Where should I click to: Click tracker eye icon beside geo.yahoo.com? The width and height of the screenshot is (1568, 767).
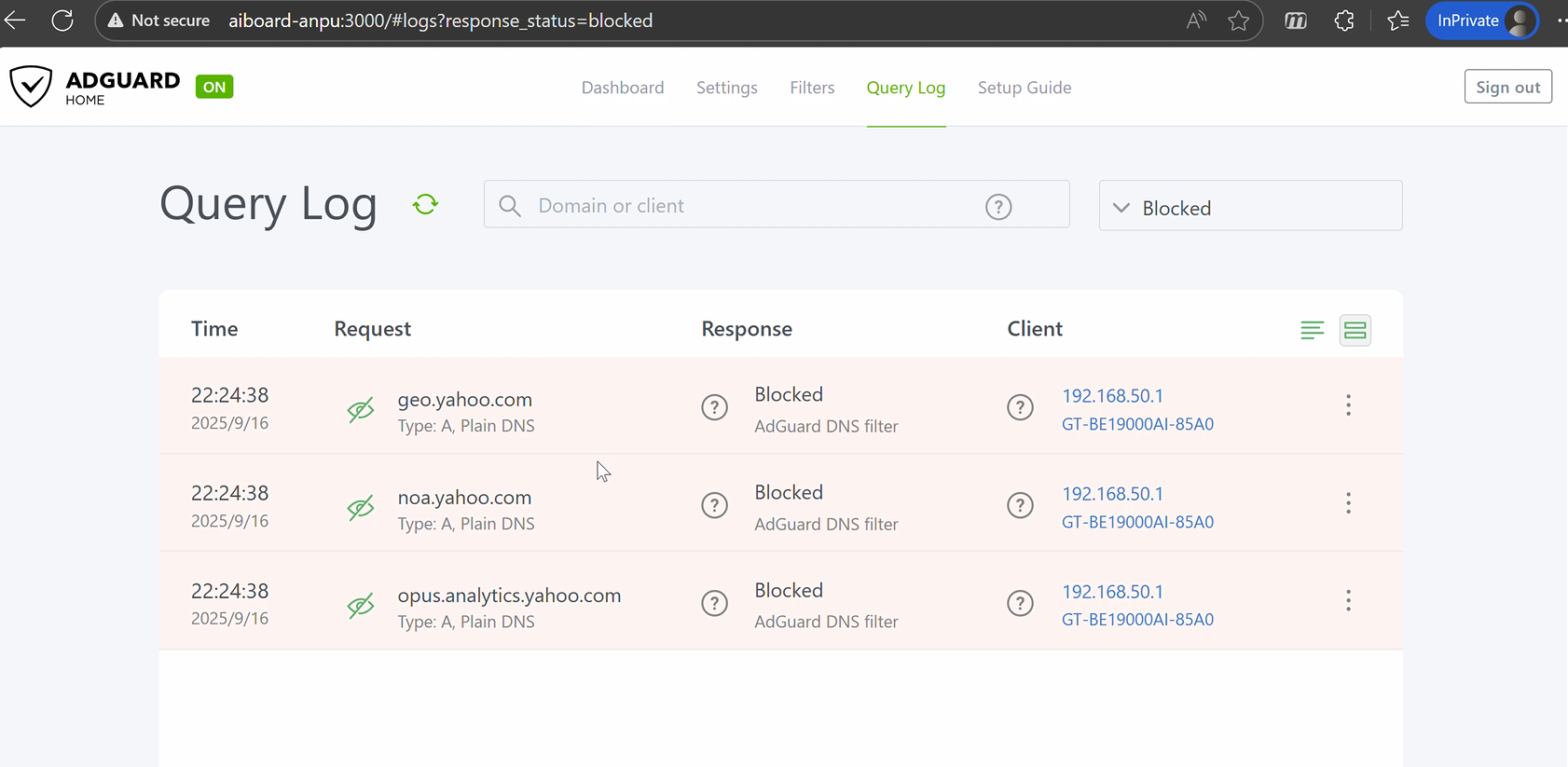[361, 410]
